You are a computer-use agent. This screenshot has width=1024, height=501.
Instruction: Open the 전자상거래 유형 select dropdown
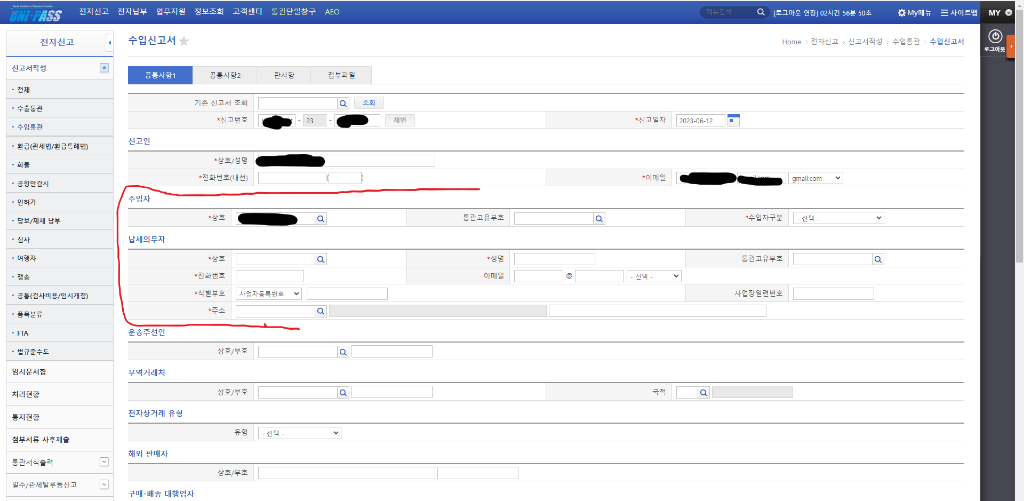pyautogui.click(x=300, y=433)
